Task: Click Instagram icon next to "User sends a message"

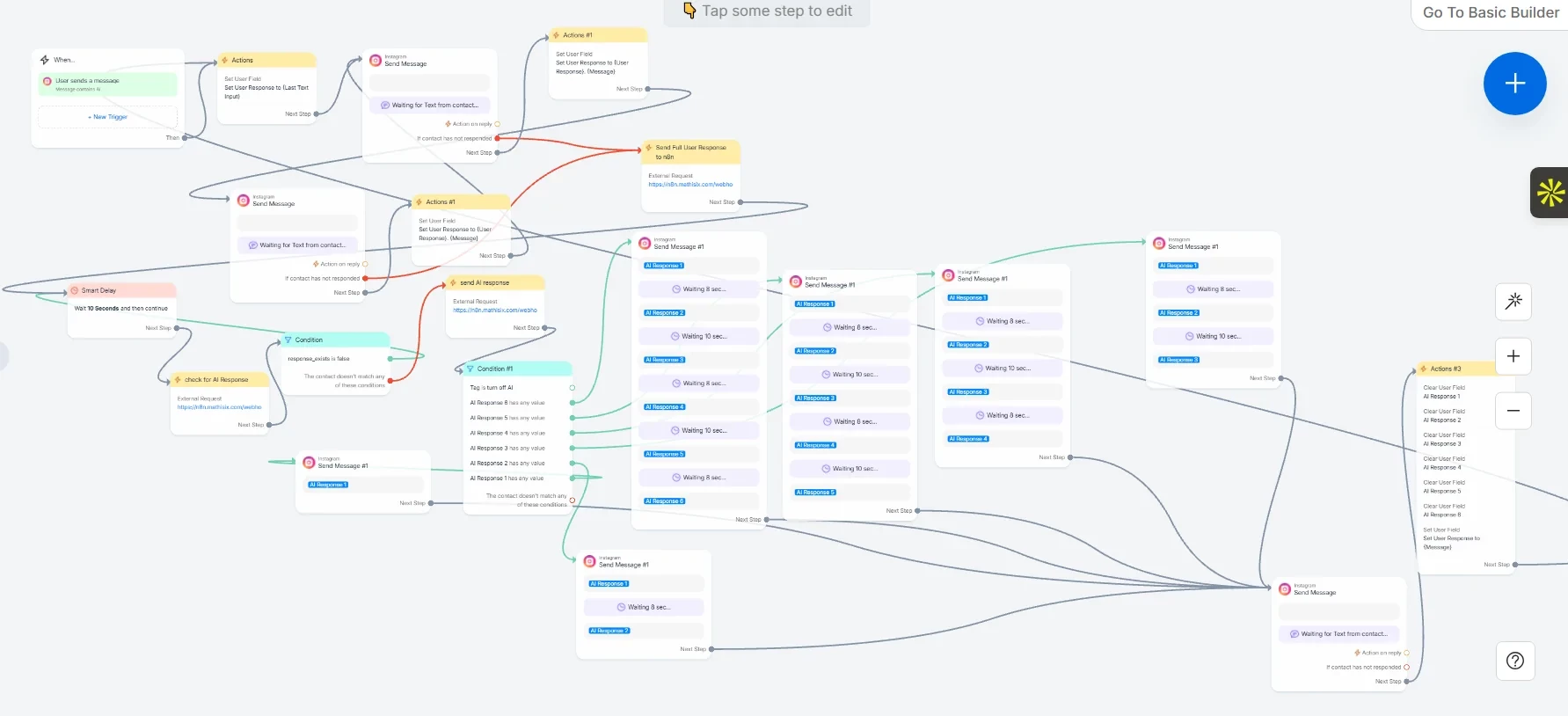Action: click(47, 81)
